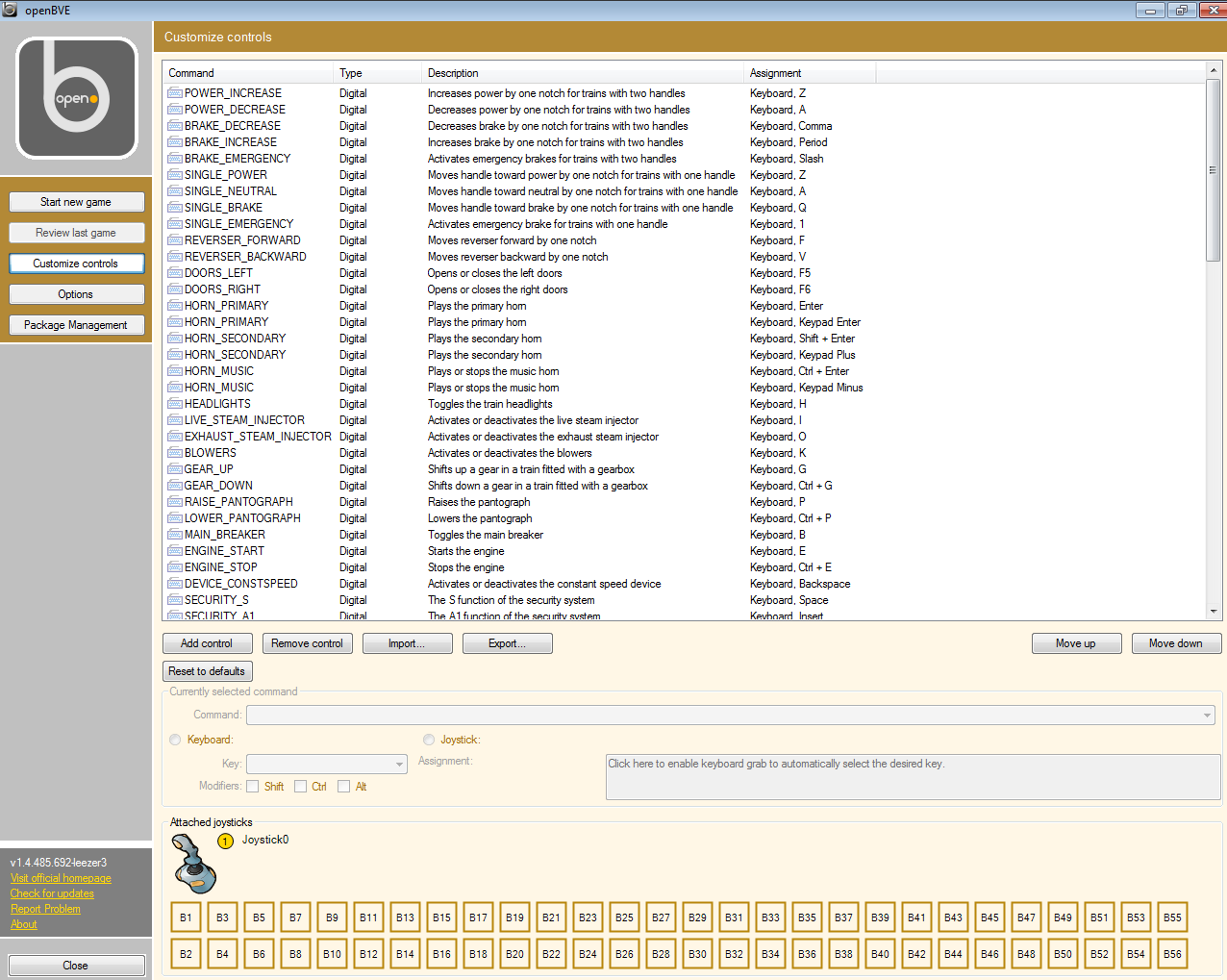Open Package Management page
Image resolution: width=1227 pixels, height=980 pixels.
pyautogui.click(x=76, y=325)
